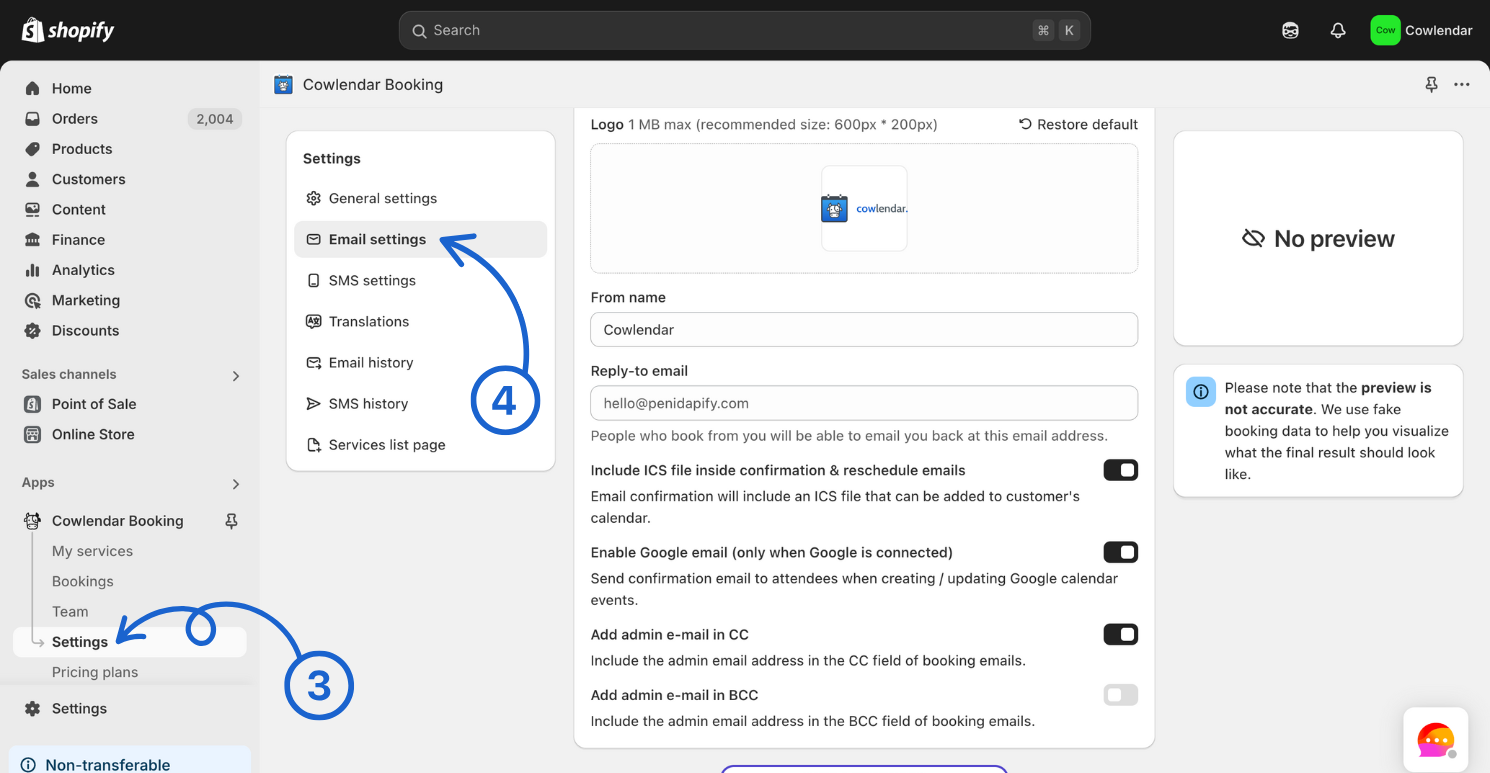This screenshot has height=773, width=1490.
Task: Click the Shopify logo
Action: tap(68, 30)
